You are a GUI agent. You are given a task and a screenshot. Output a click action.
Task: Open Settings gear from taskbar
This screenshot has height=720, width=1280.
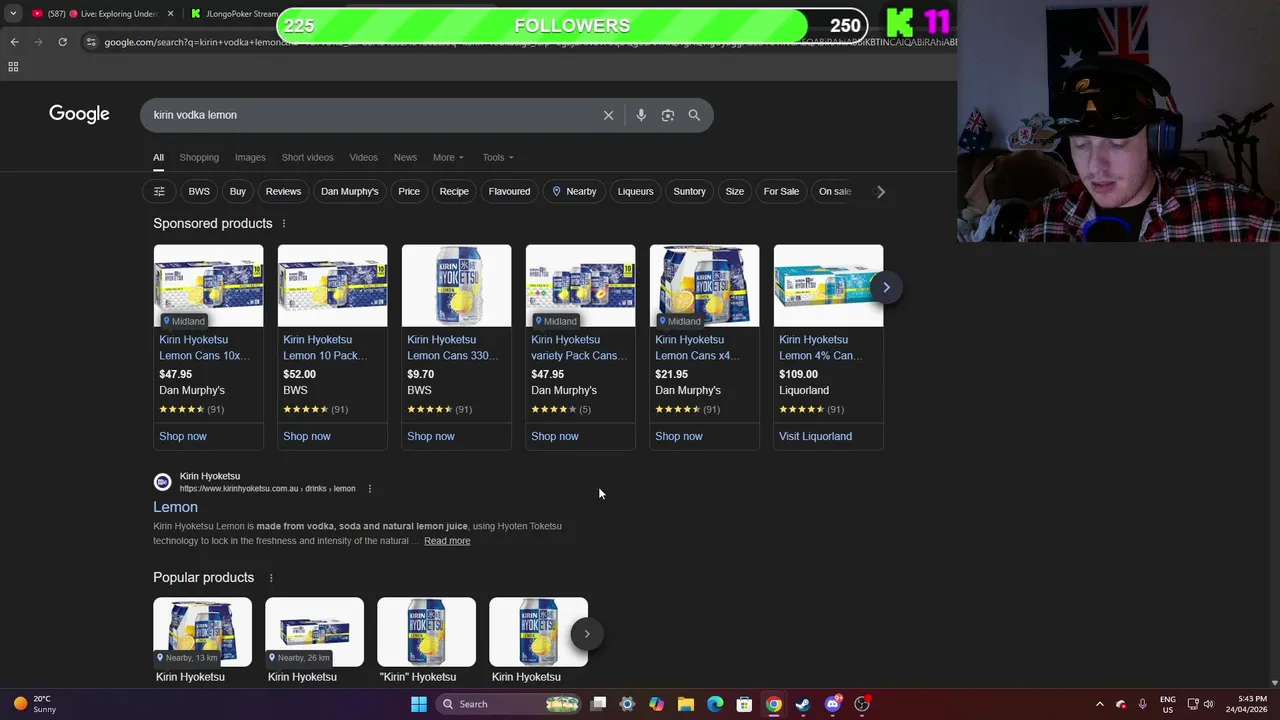(x=627, y=704)
